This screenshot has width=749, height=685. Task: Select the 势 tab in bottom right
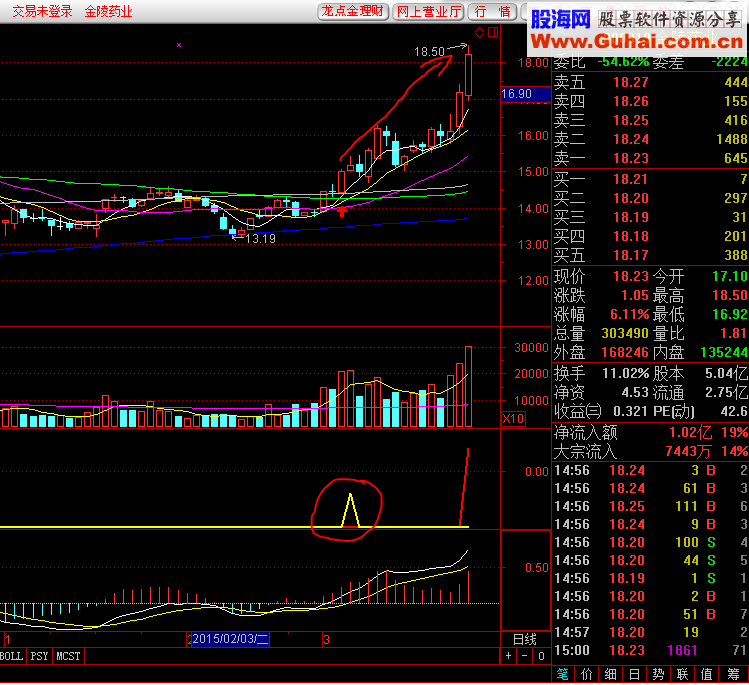tap(658, 674)
